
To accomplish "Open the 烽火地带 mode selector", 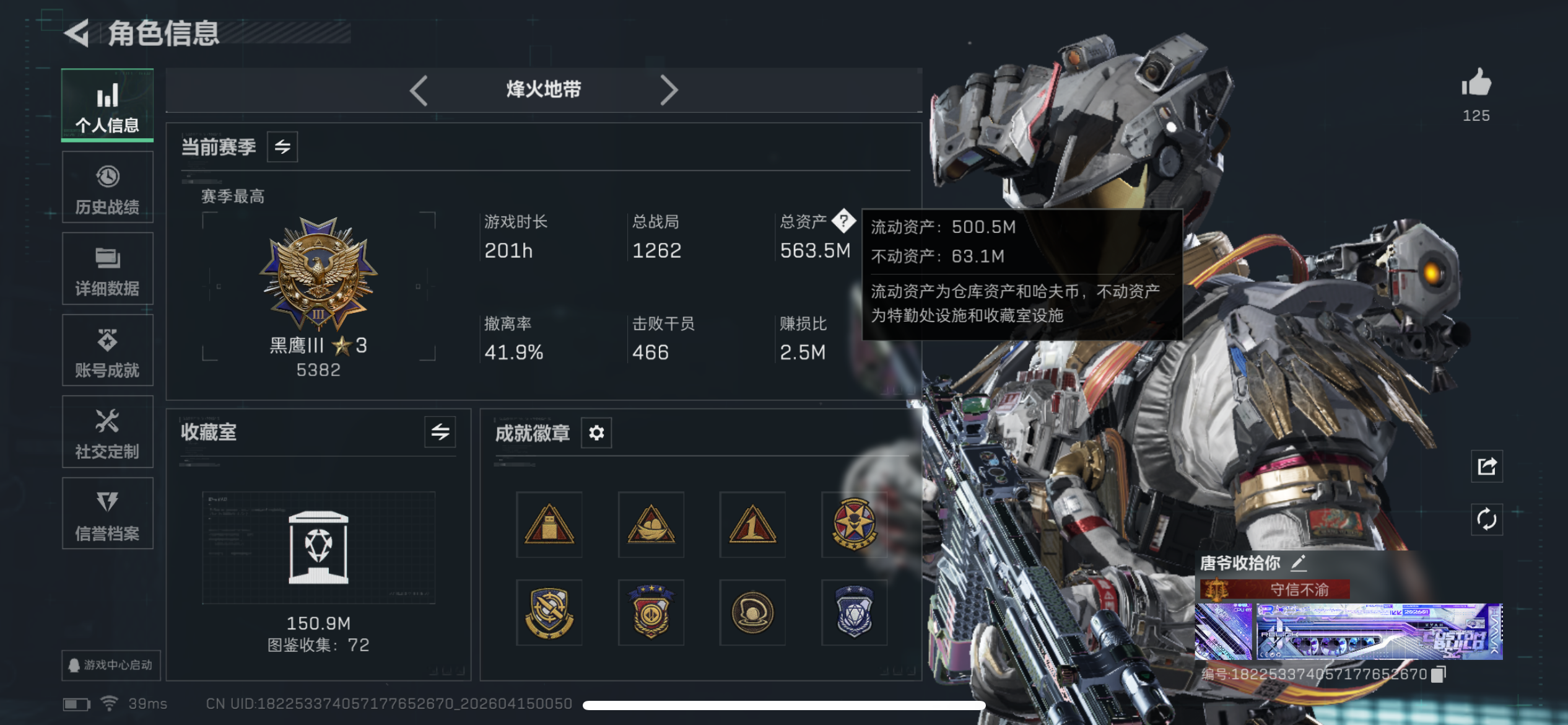I will pyautogui.click(x=544, y=90).
